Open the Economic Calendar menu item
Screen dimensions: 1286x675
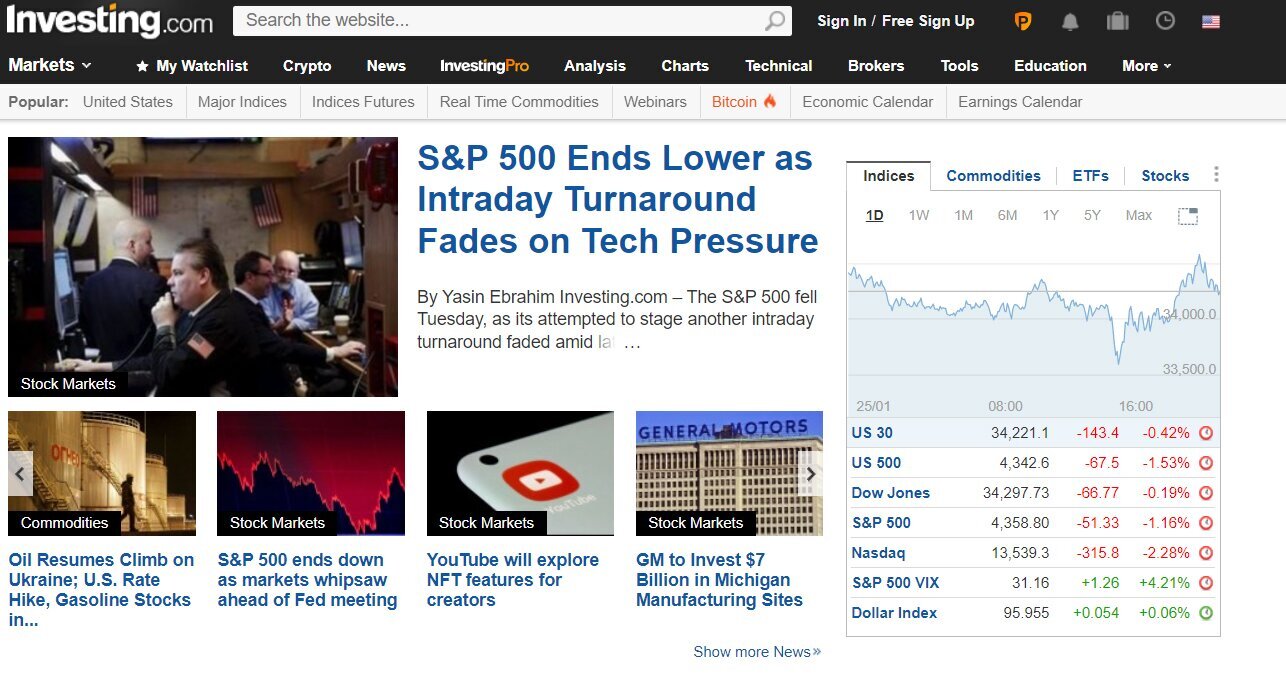pos(867,101)
